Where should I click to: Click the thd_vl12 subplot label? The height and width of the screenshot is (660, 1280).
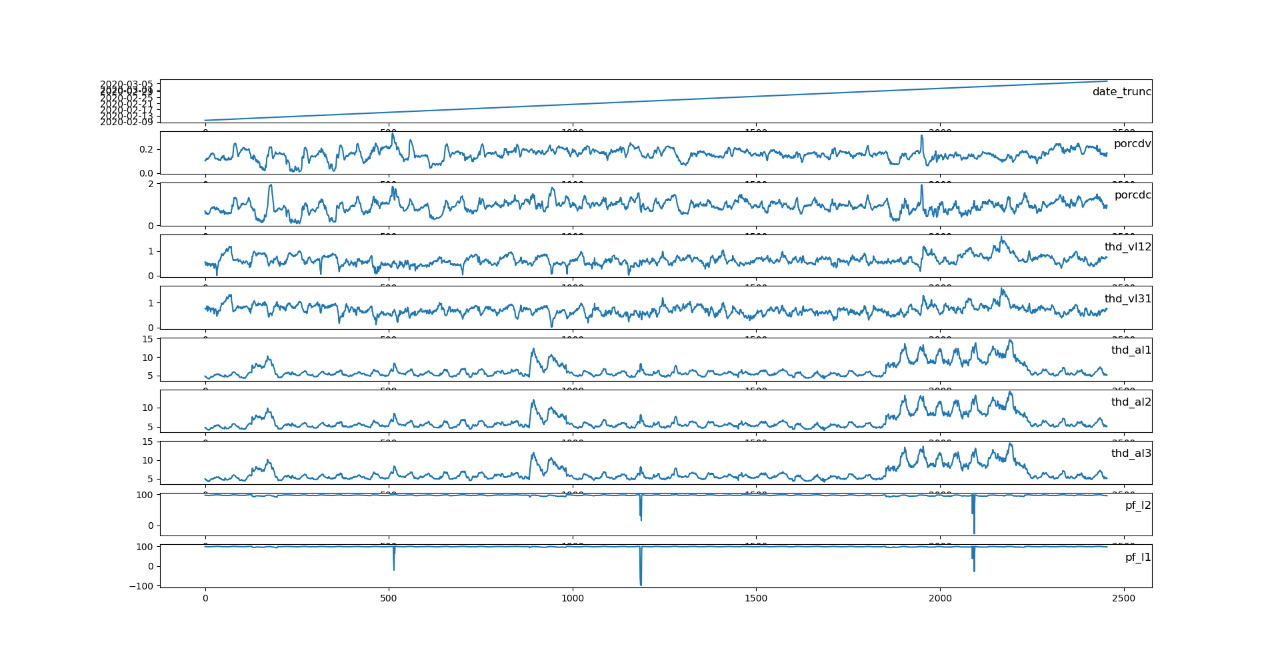point(1127,246)
